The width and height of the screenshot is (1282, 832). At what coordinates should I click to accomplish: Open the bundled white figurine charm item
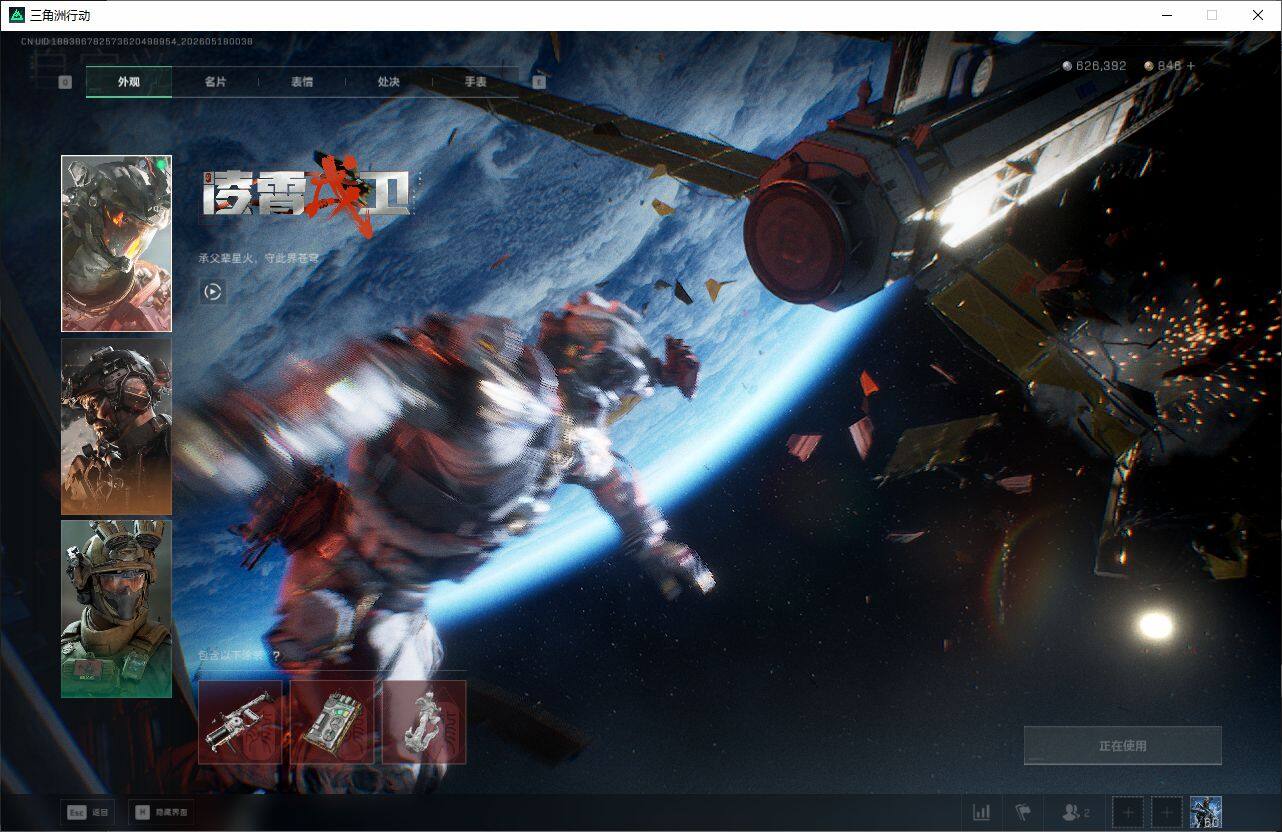pos(424,722)
